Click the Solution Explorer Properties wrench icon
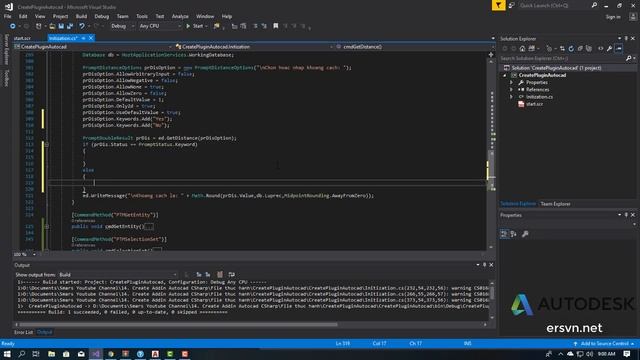 (x=610, y=49)
